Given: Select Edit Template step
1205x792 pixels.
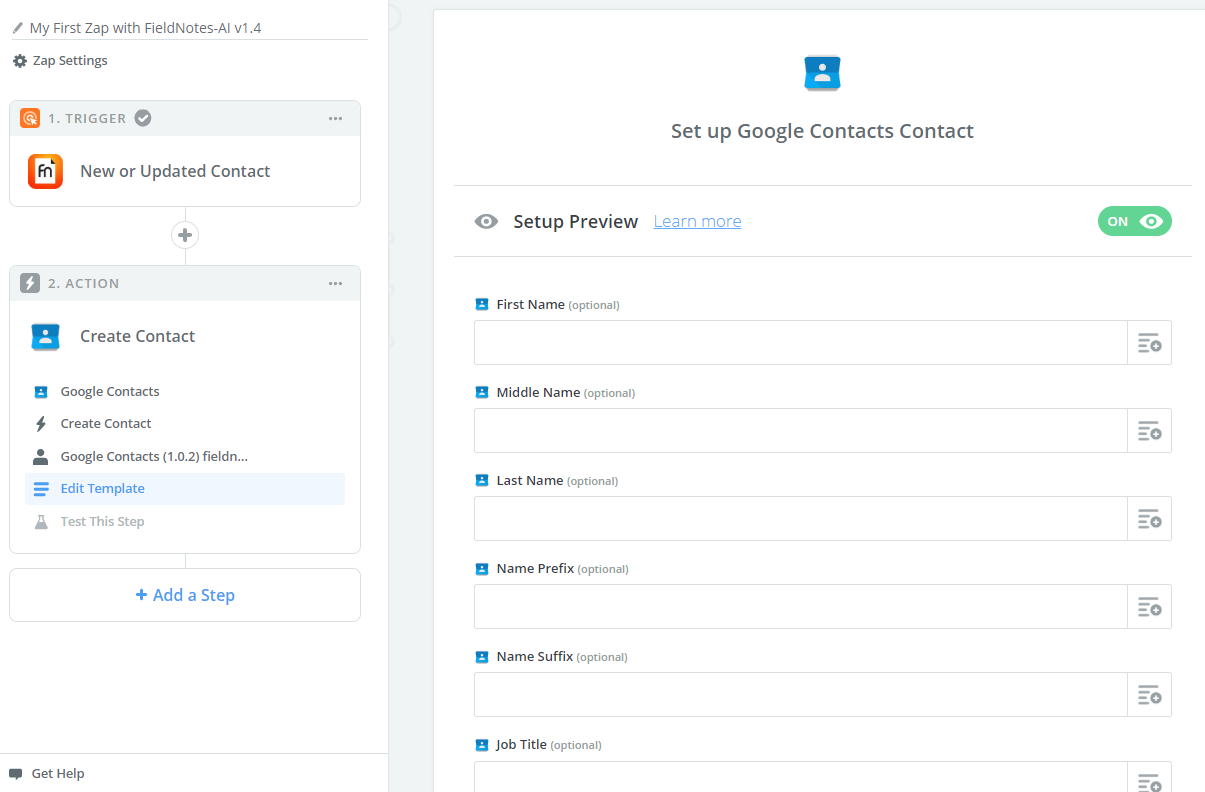Looking at the screenshot, I should tap(185, 489).
